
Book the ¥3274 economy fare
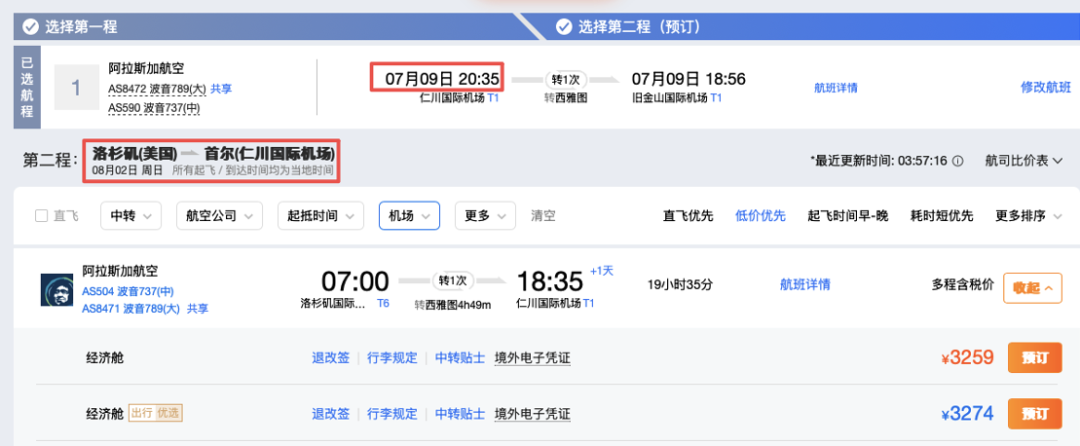pos(1035,414)
